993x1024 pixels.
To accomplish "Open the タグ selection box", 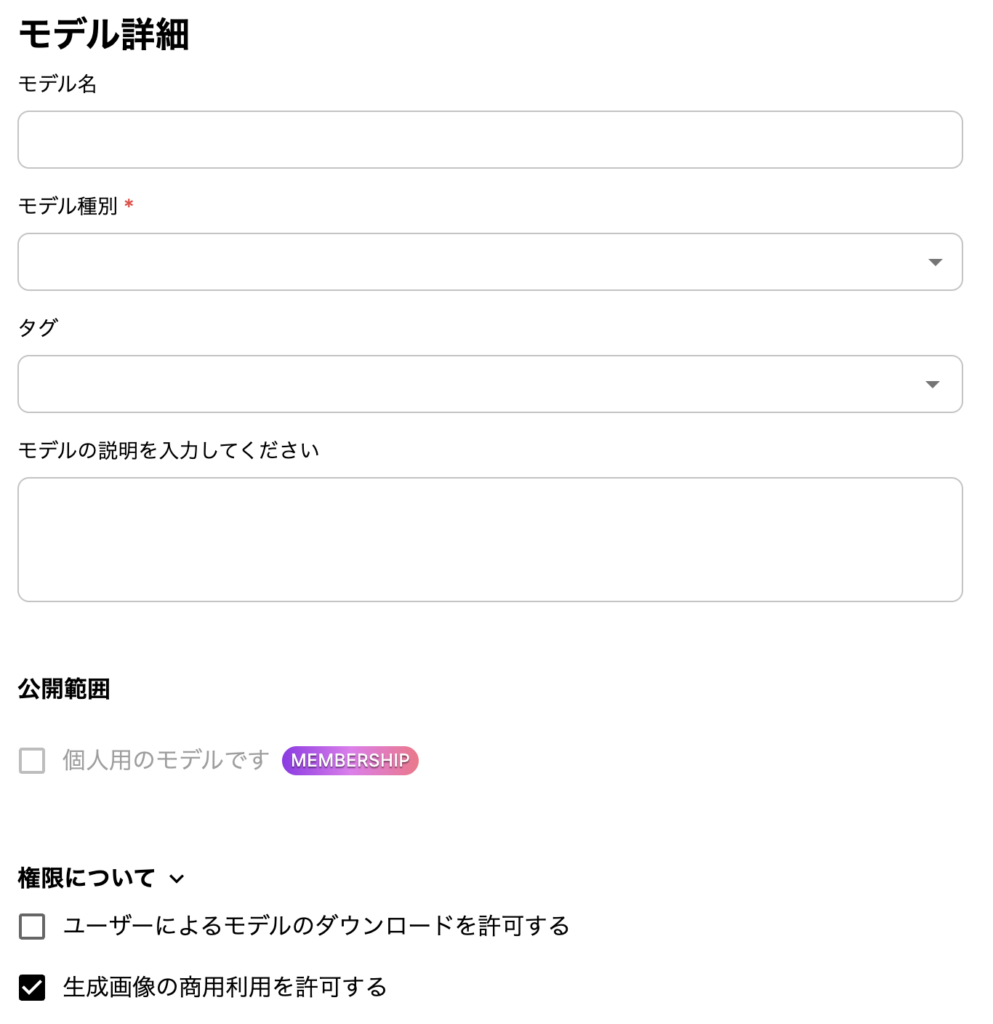I will point(470,384).
